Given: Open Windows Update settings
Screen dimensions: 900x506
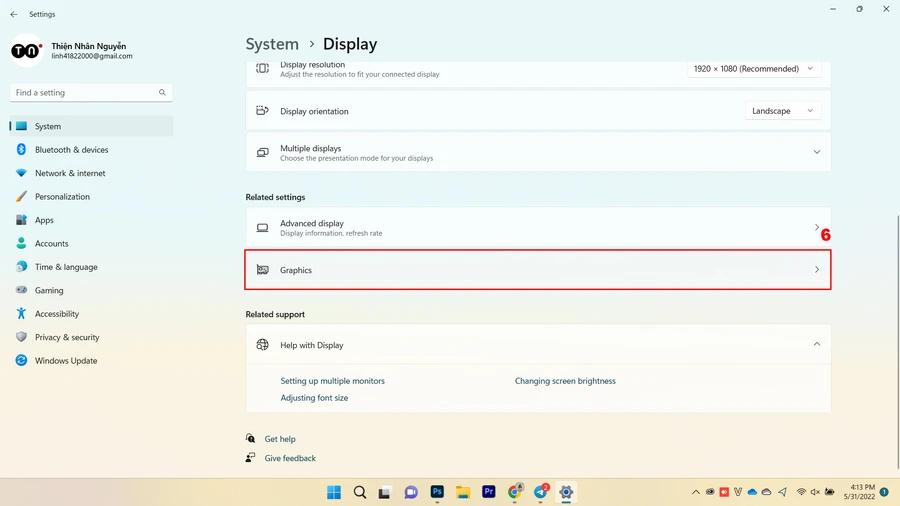Looking at the screenshot, I should (x=91, y=361).
